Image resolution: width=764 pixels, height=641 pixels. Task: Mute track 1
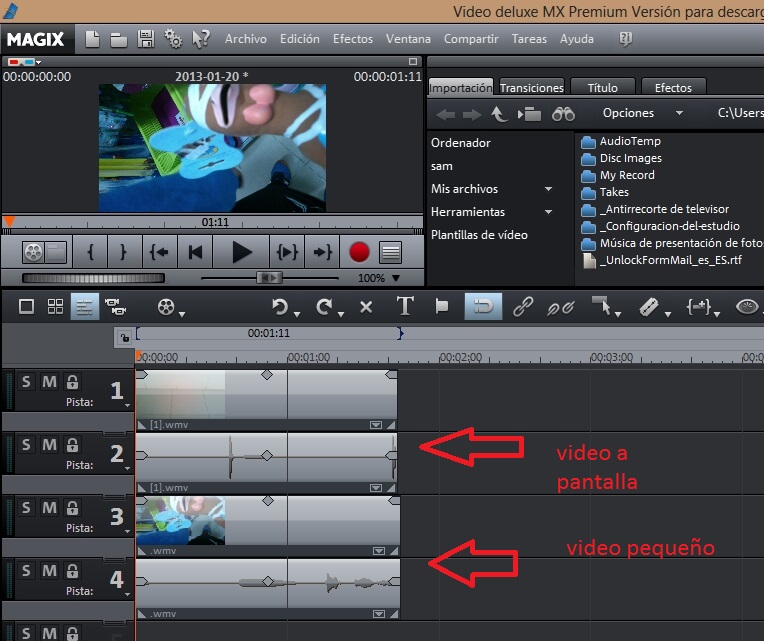(49, 381)
